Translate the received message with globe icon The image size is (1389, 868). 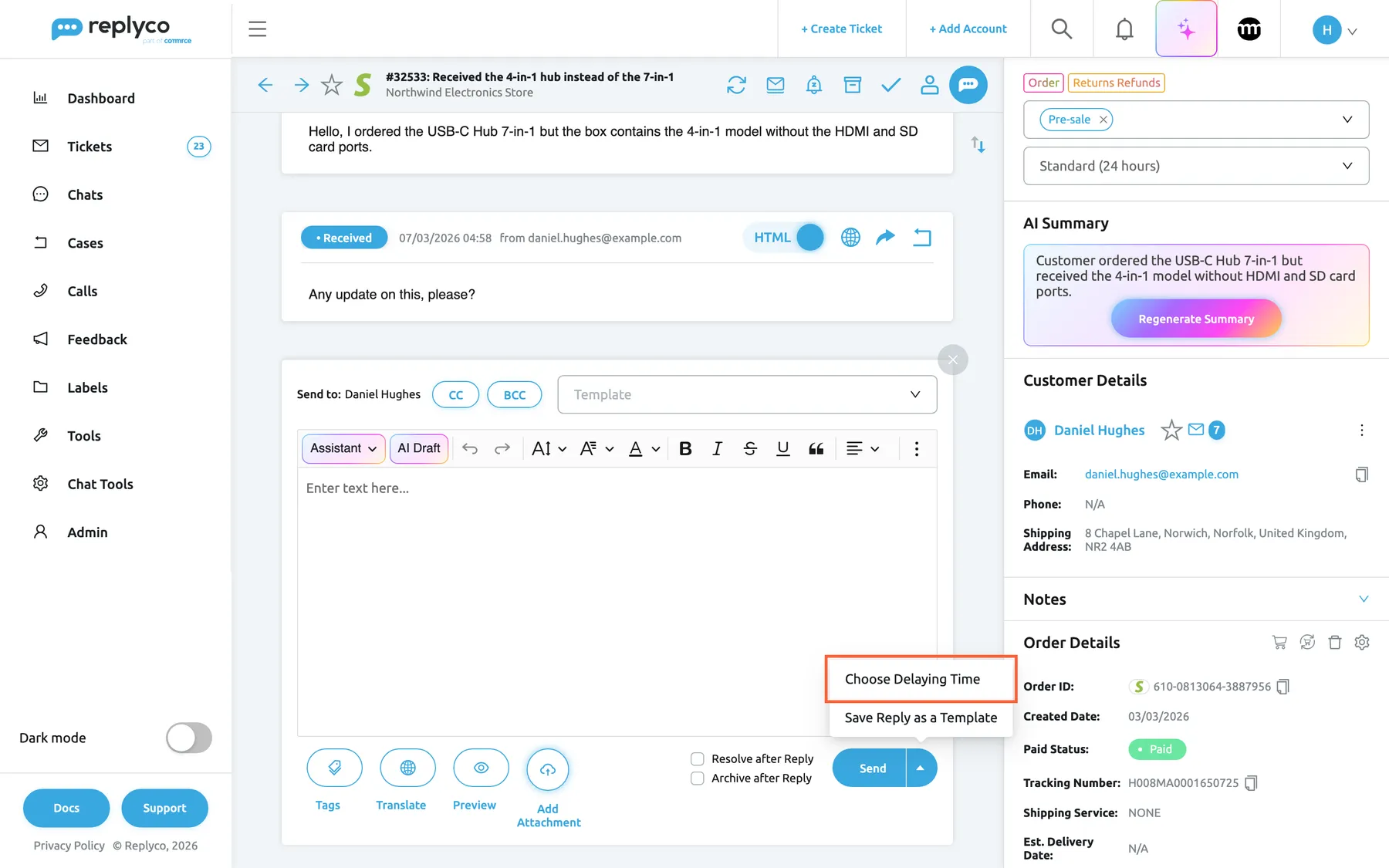pos(850,238)
